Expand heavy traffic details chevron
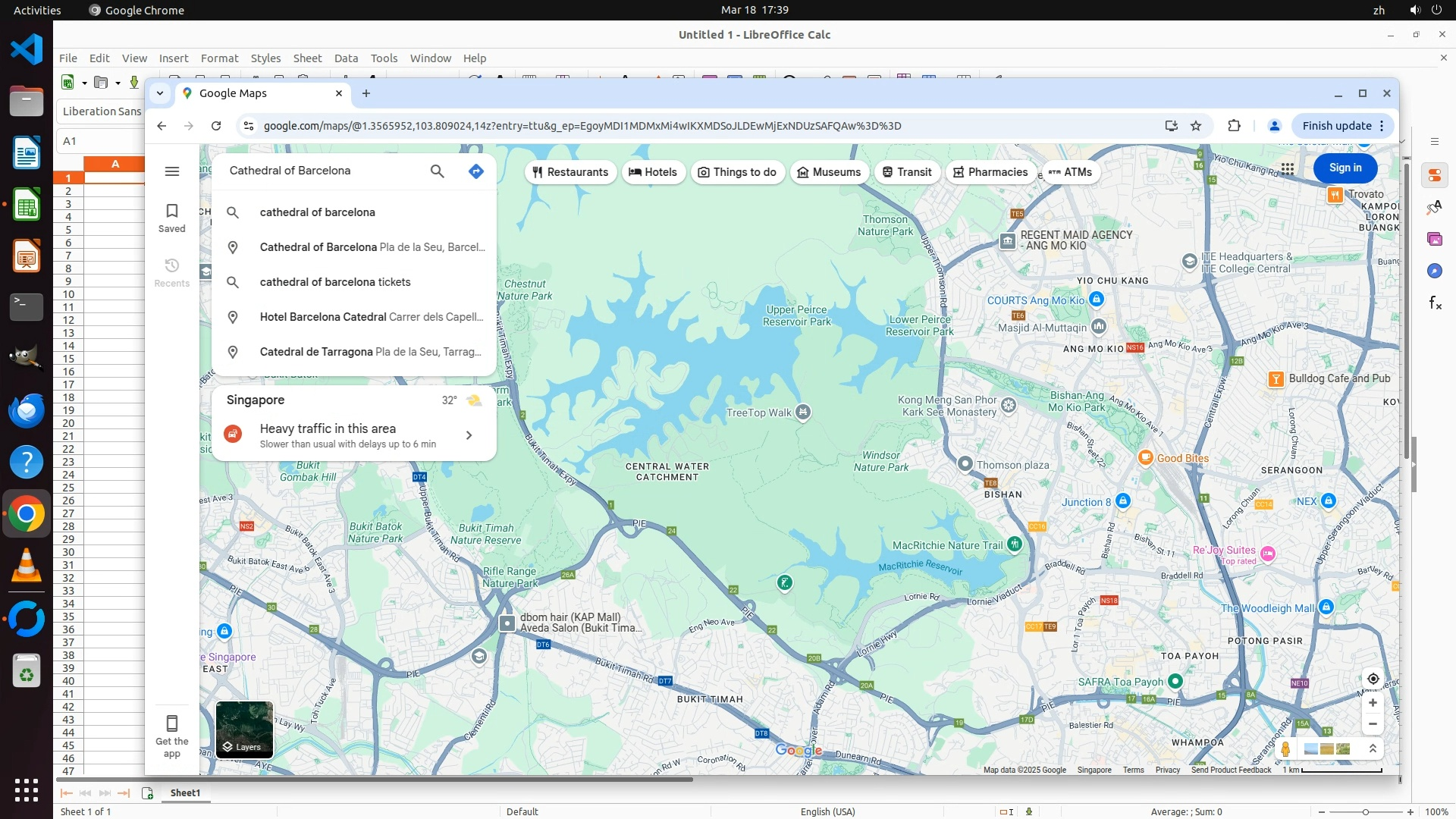Image resolution: width=1456 pixels, height=819 pixels. click(x=469, y=435)
